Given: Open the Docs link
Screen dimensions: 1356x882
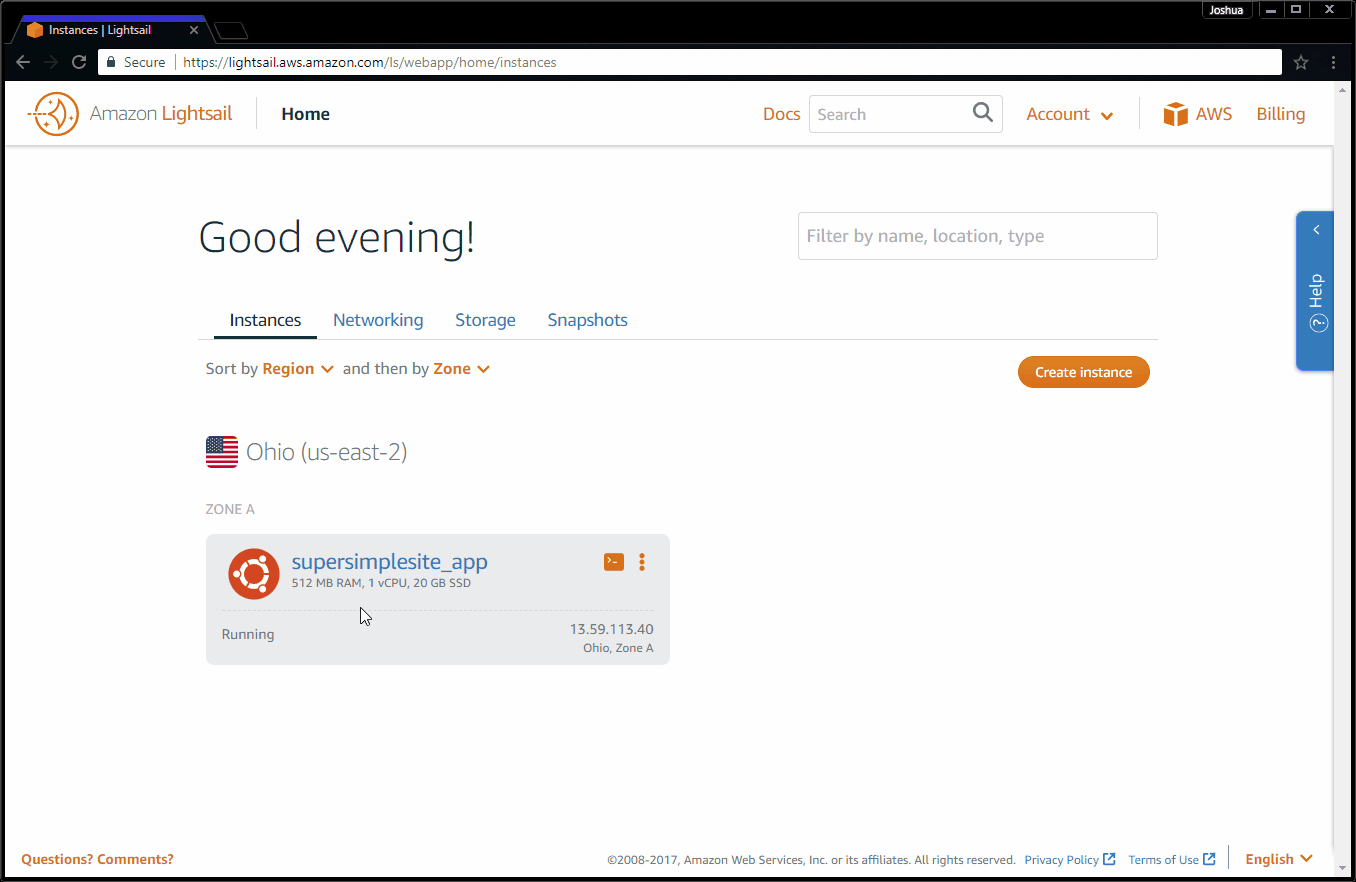Looking at the screenshot, I should (781, 114).
